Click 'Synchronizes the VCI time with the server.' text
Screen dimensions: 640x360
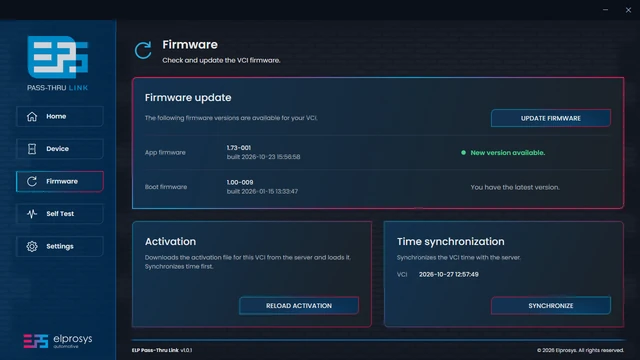tap(459, 258)
